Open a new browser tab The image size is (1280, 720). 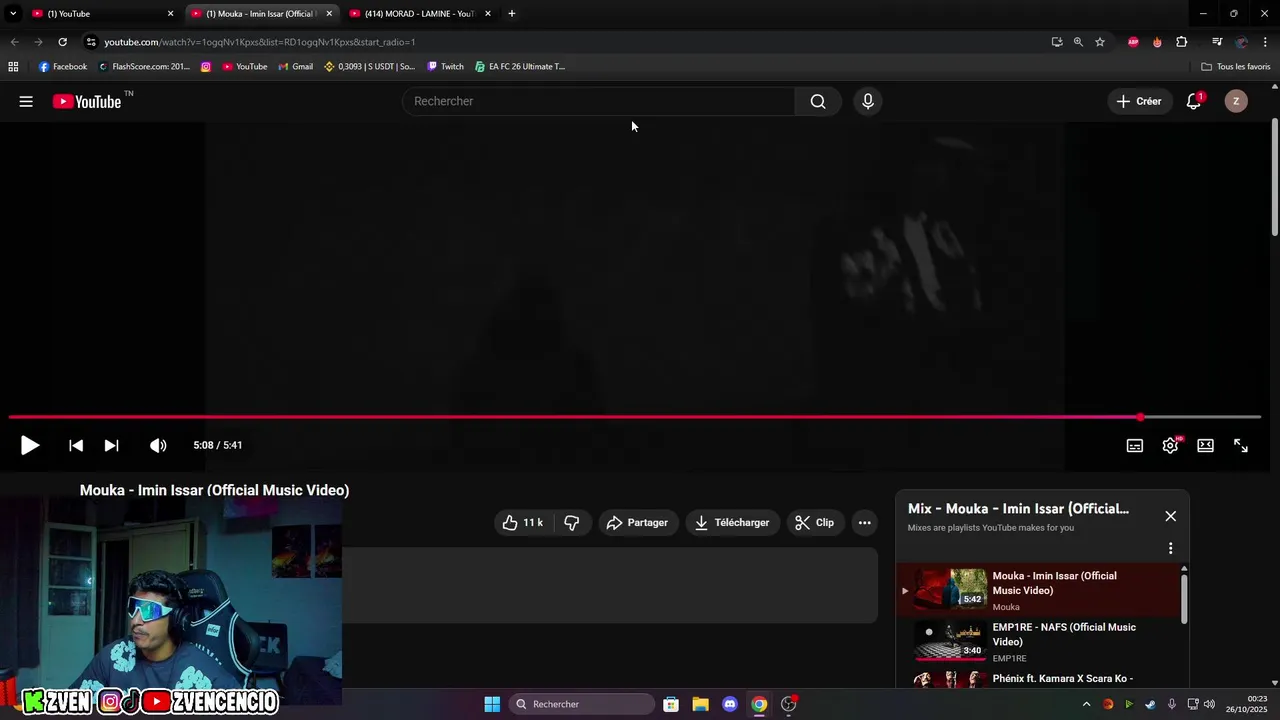[512, 14]
